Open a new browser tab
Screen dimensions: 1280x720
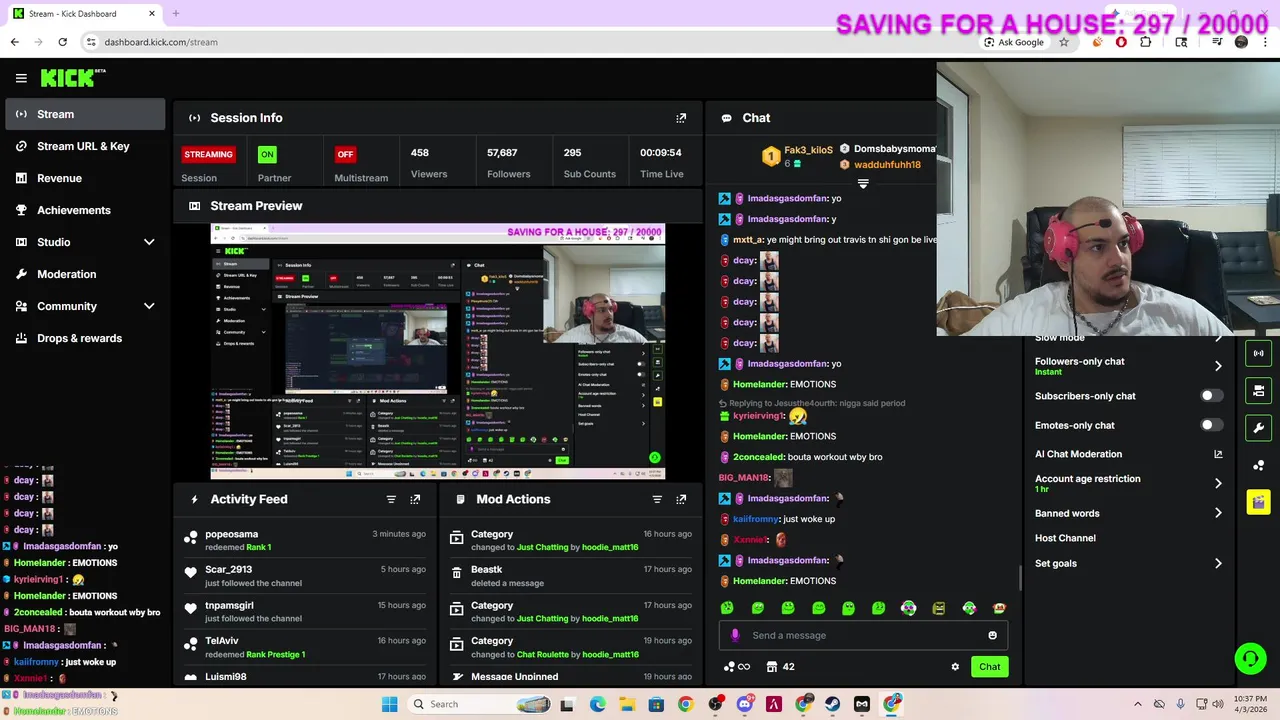[175, 13]
